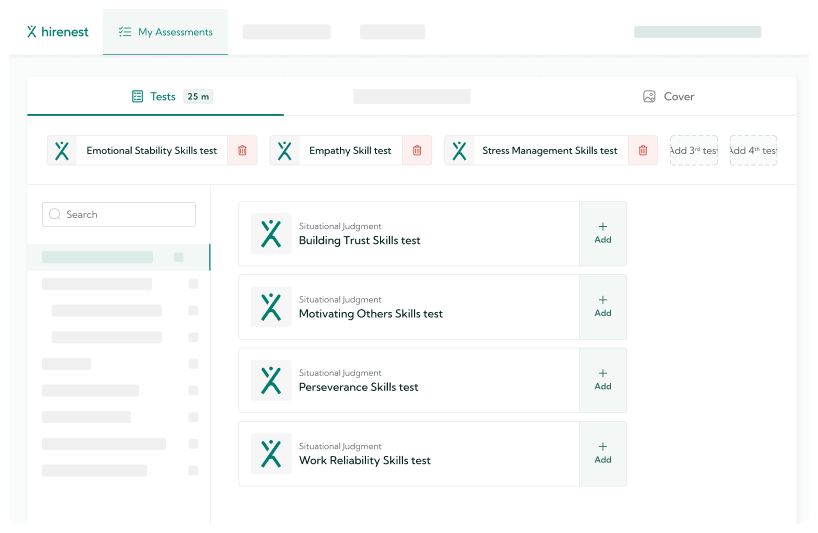Click the Work Reliability Skills test logo thumbnail
The width and height of the screenshot is (818, 533).
click(x=271, y=454)
